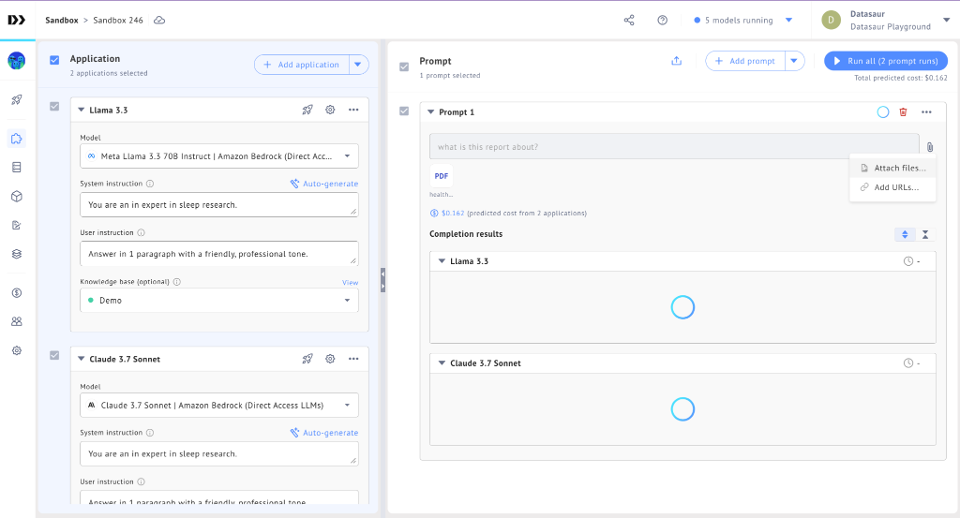Image resolution: width=960 pixels, height=518 pixels.
Task: Click the share icon in top bar
Action: pos(629,20)
